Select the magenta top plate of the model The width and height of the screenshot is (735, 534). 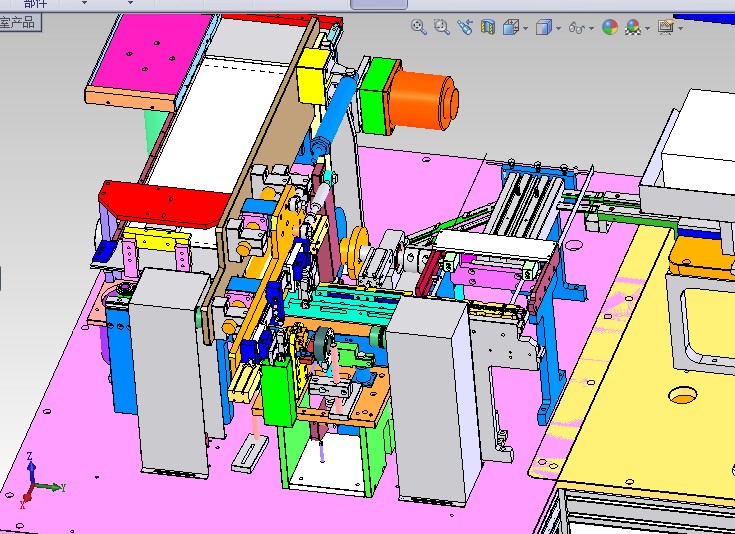click(x=151, y=51)
